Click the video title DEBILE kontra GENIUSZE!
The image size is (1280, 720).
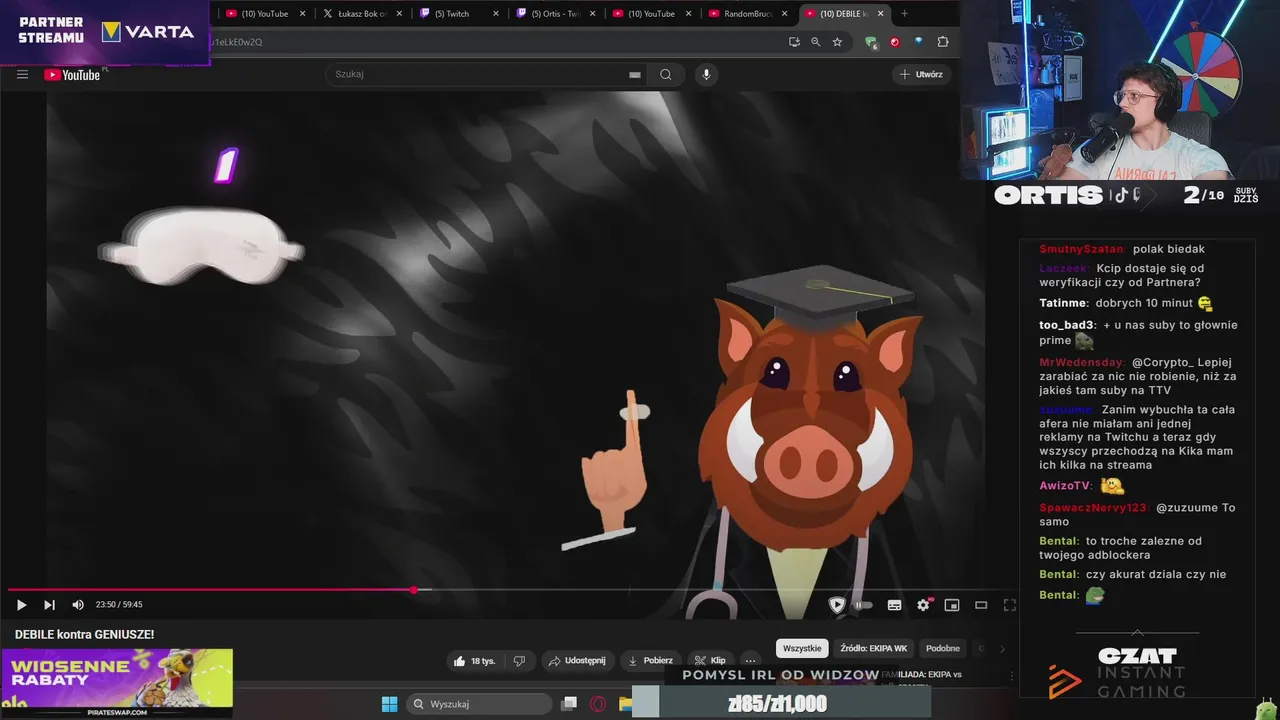pos(84,634)
